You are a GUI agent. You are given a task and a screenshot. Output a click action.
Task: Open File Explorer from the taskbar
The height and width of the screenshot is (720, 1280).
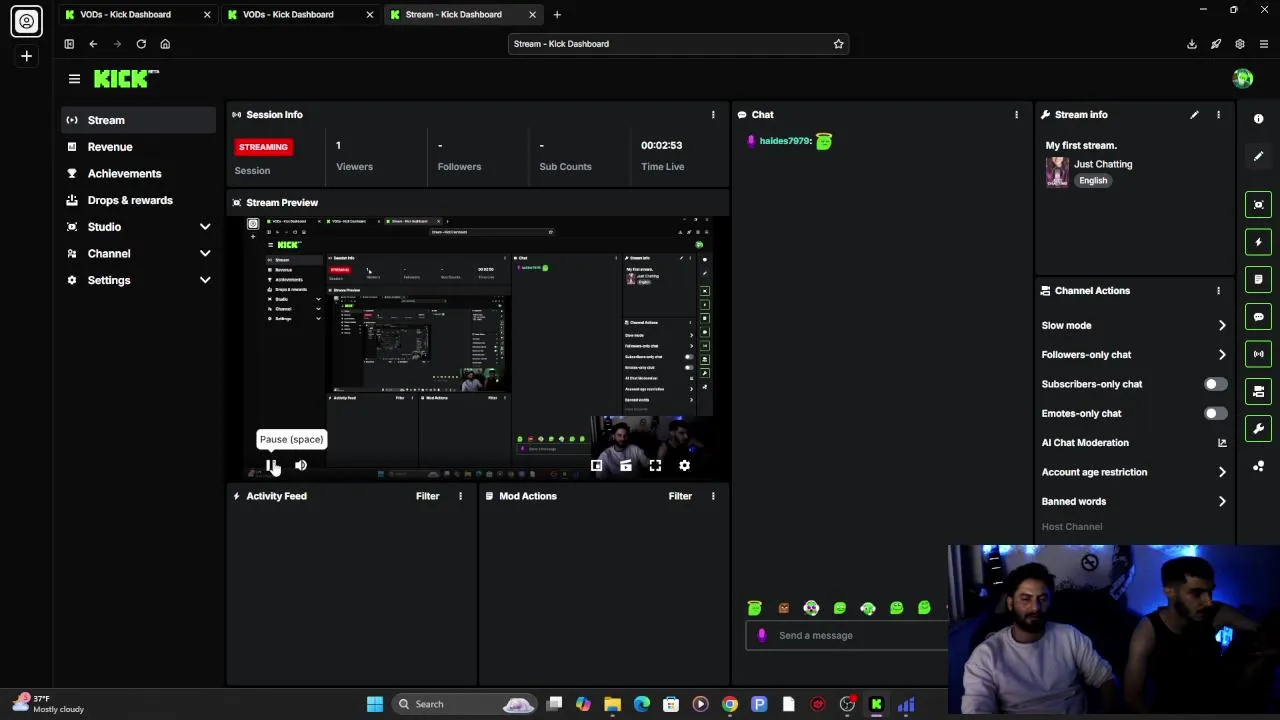[612, 704]
